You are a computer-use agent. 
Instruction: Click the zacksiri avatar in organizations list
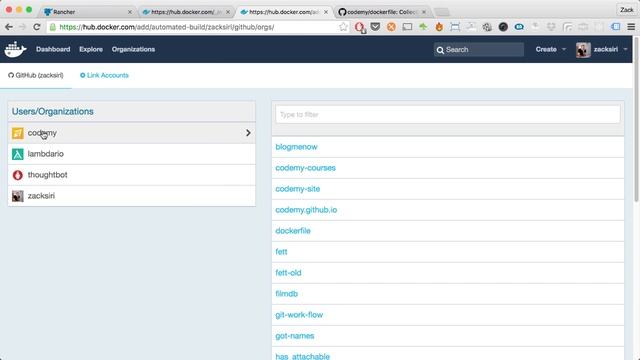(18, 196)
